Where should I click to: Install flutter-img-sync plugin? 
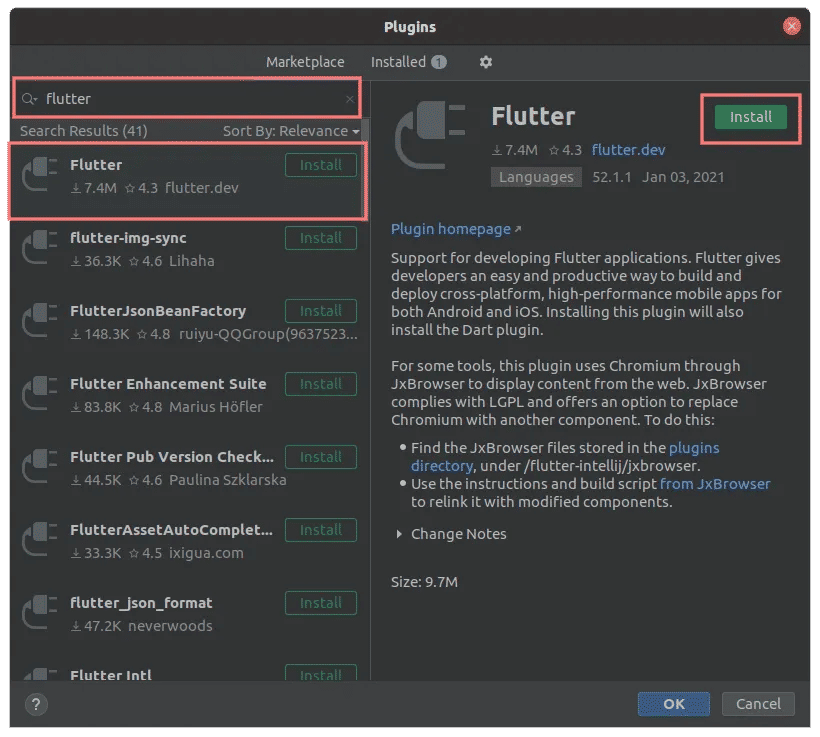(321, 238)
